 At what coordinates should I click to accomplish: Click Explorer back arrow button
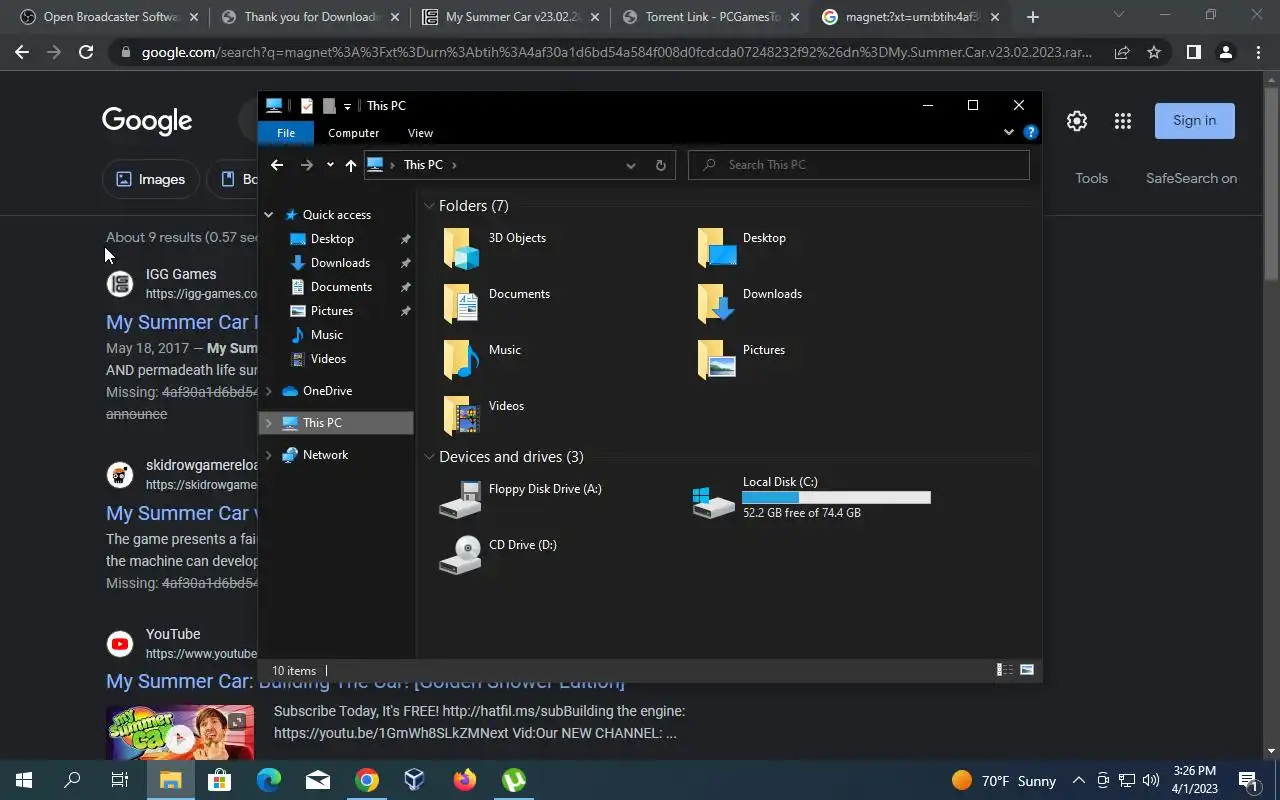pyautogui.click(x=277, y=165)
